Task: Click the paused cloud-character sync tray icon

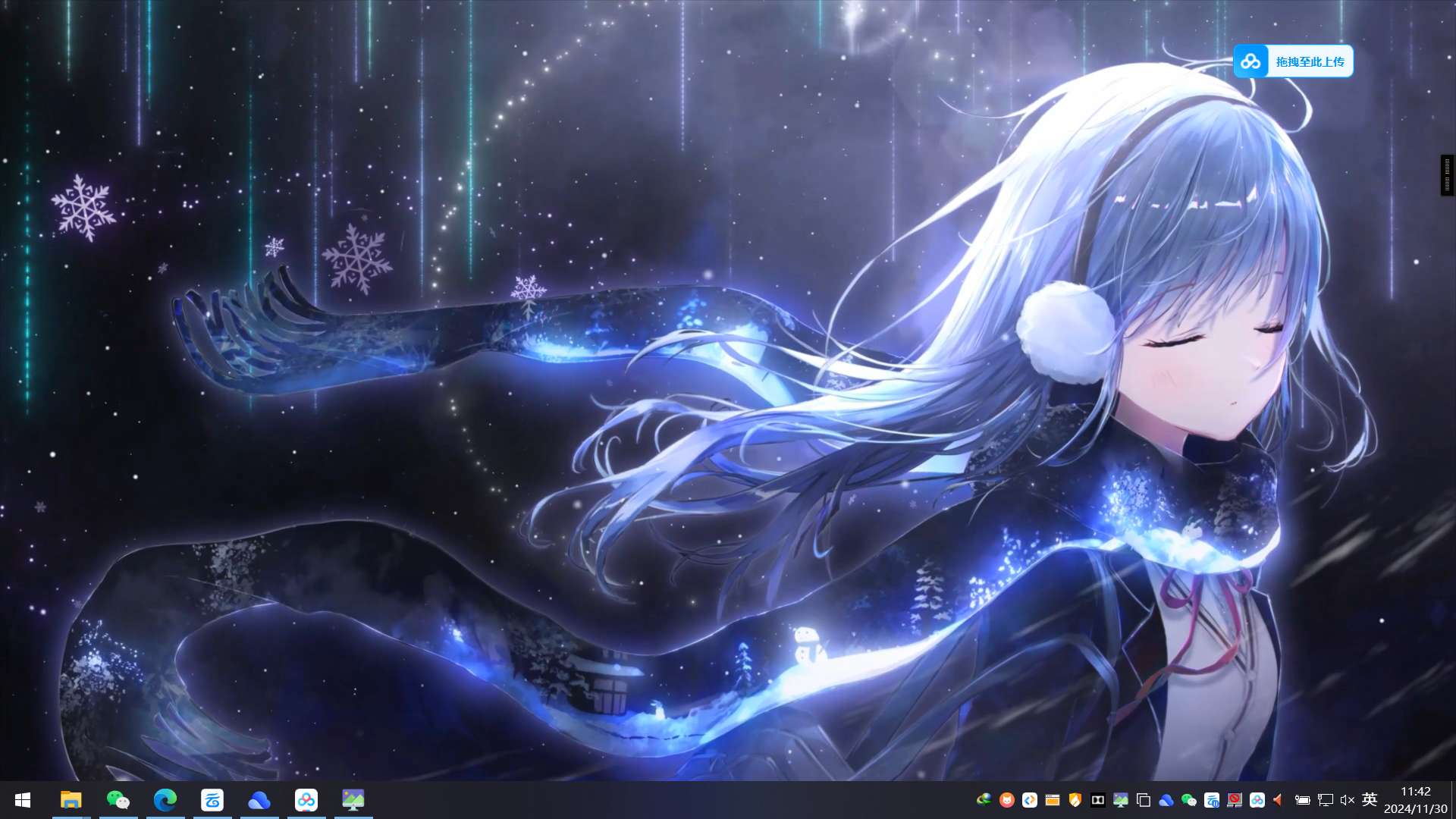Action: click(x=1211, y=800)
